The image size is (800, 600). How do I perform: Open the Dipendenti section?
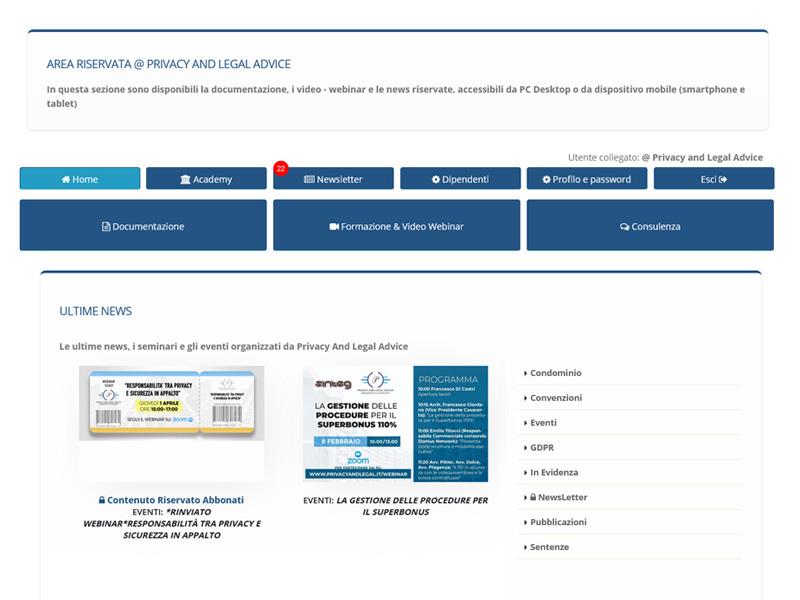point(460,179)
